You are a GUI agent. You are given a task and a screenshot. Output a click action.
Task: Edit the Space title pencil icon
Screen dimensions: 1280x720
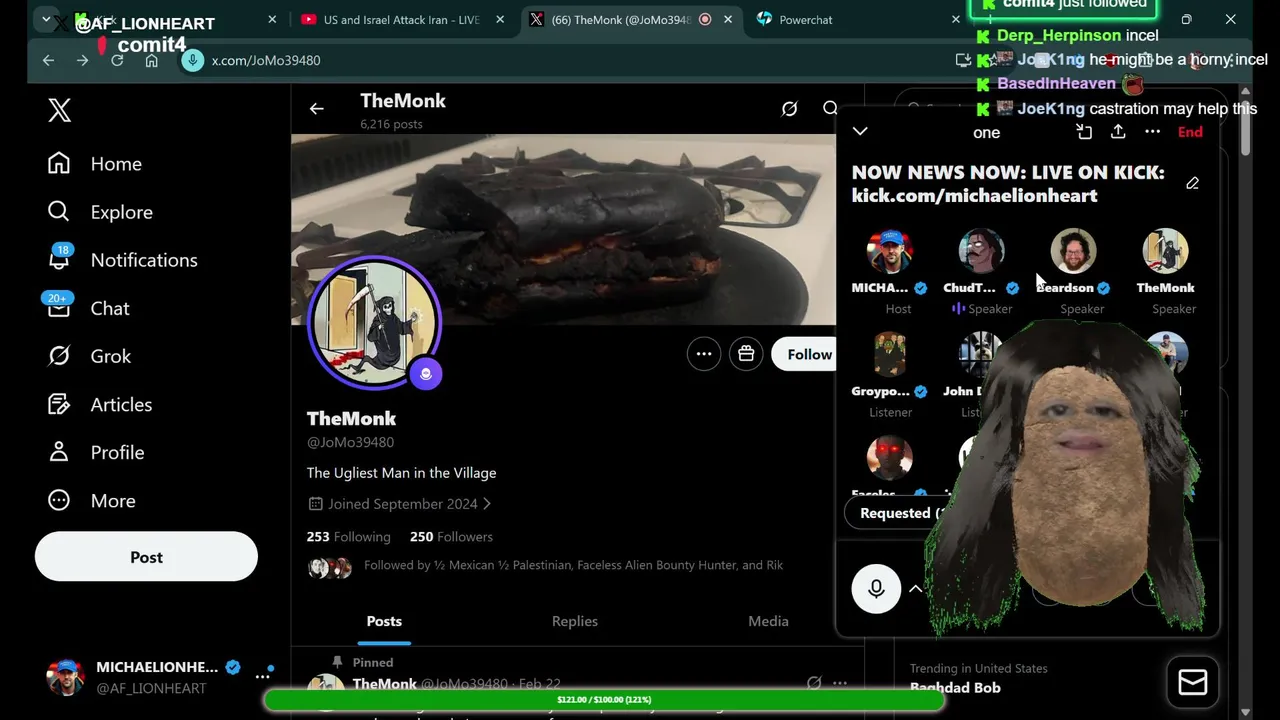1192,183
